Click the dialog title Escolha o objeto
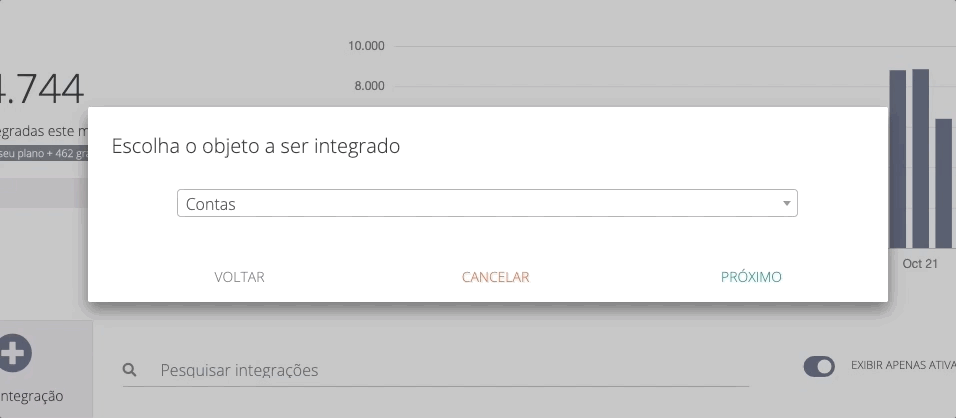The width and height of the screenshot is (956, 418). click(256, 146)
